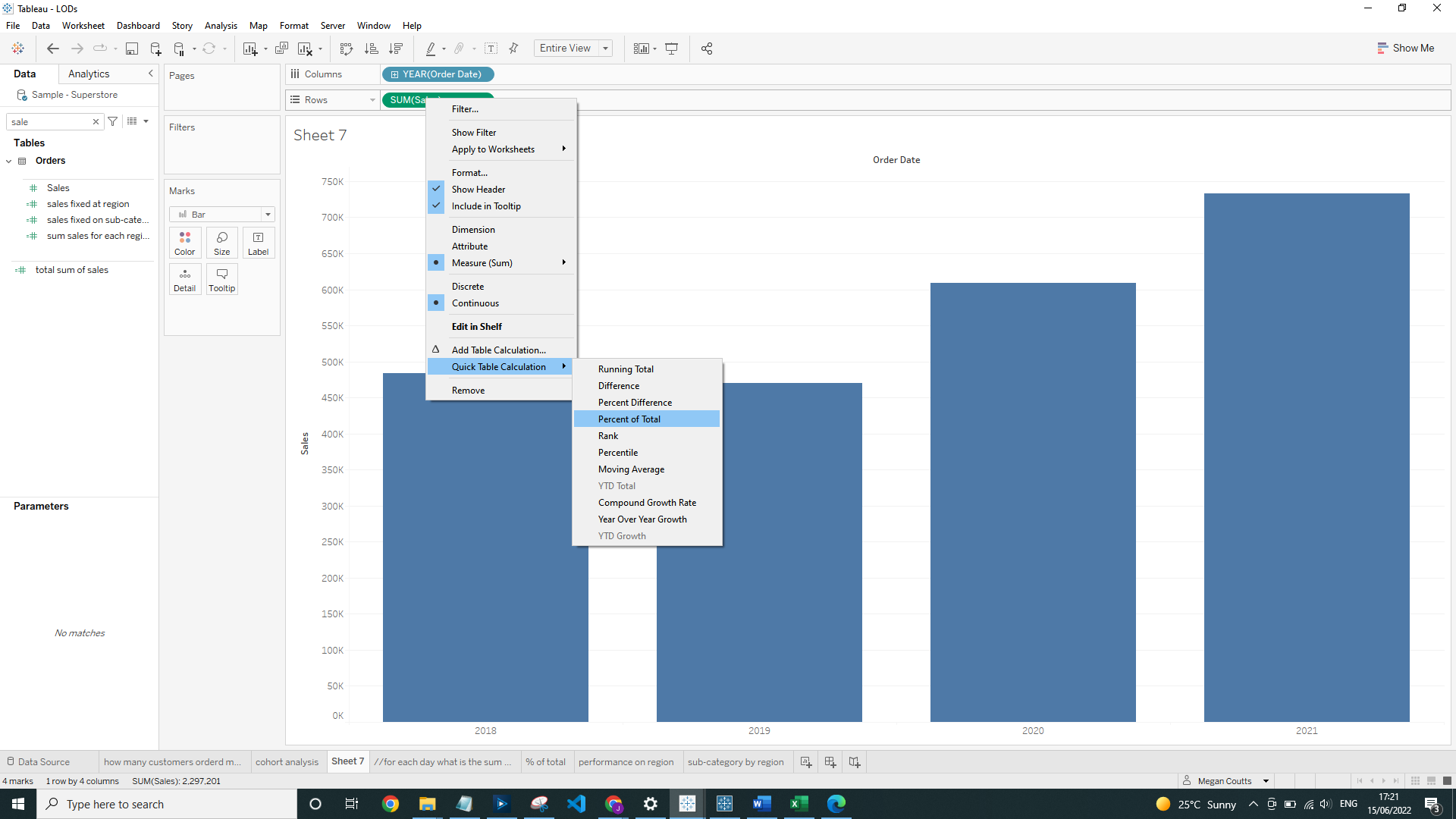Image resolution: width=1456 pixels, height=819 pixels.
Task: Select the Discrete option
Action: 467,287
